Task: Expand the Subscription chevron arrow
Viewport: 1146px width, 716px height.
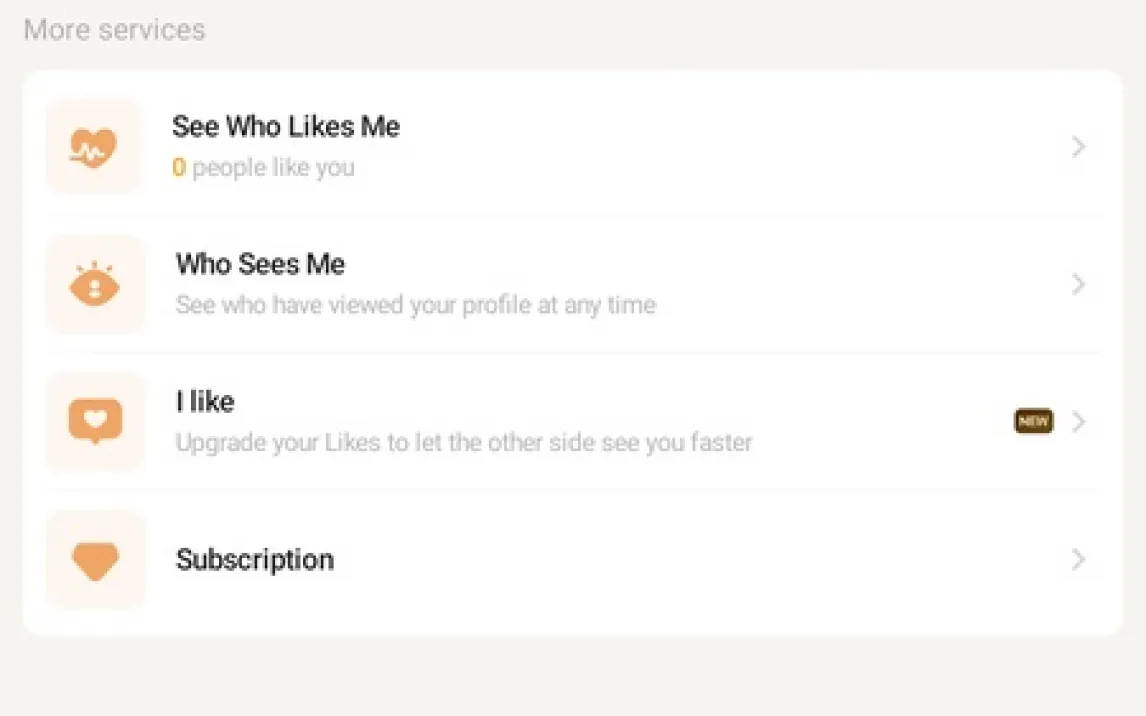Action: (x=1078, y=560)
